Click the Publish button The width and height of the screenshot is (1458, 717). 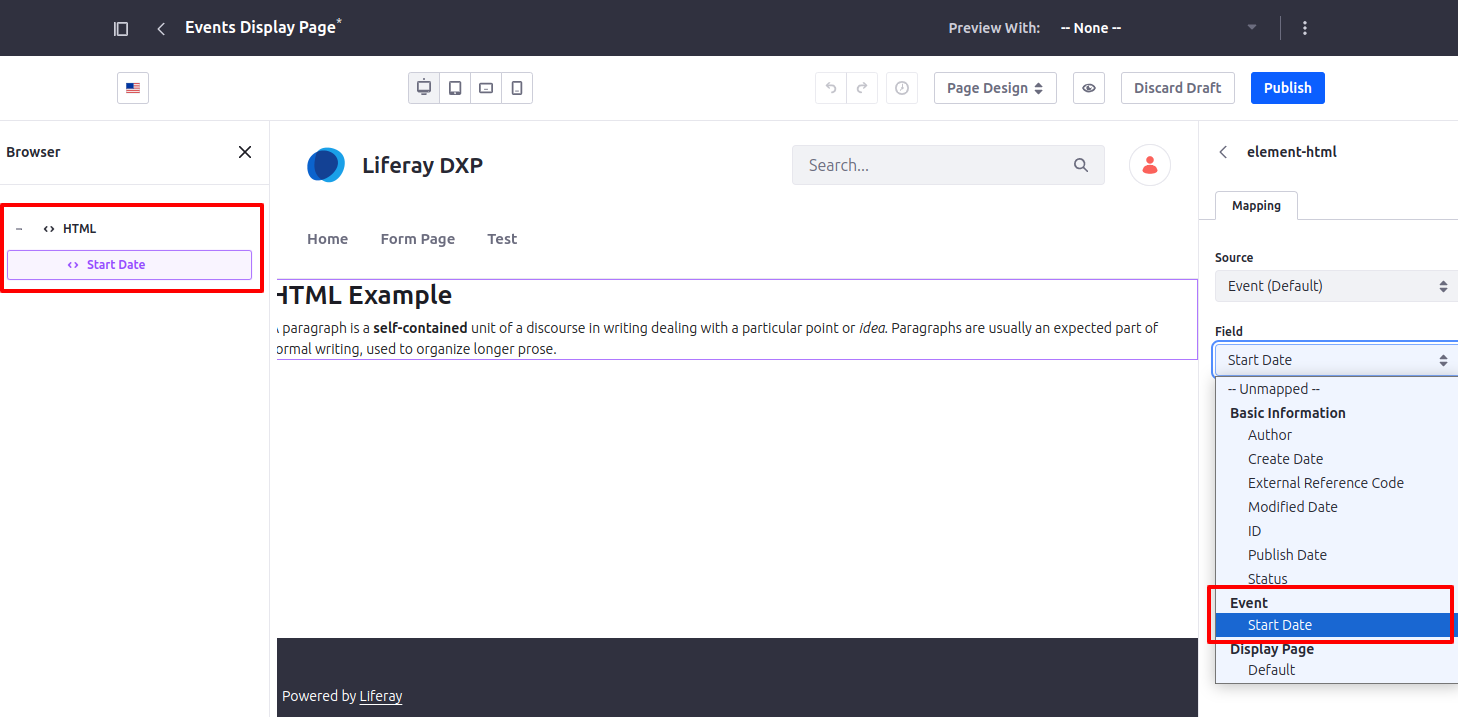point(1288,88)
